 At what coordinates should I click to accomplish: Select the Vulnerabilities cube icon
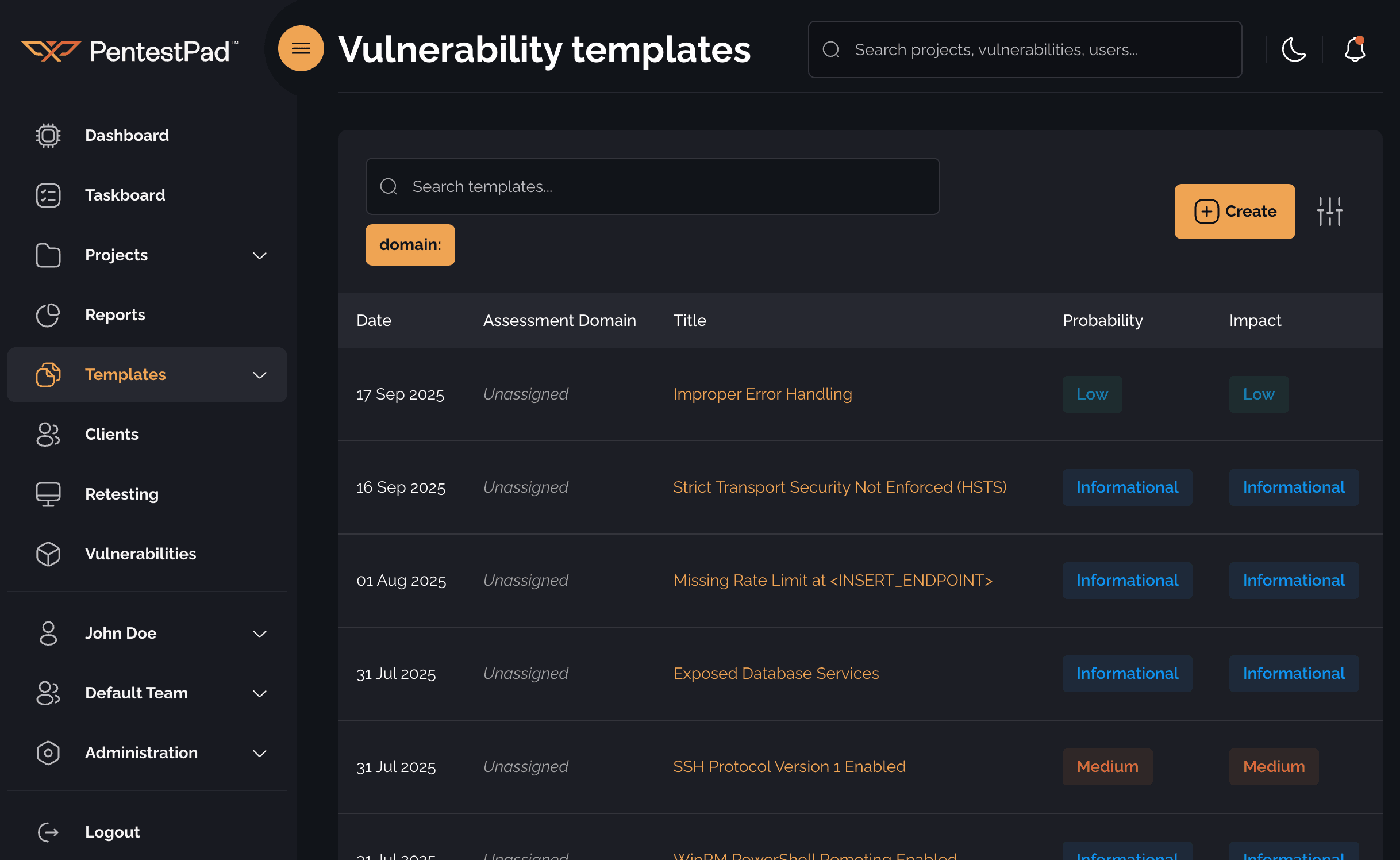tap(48, 554)
